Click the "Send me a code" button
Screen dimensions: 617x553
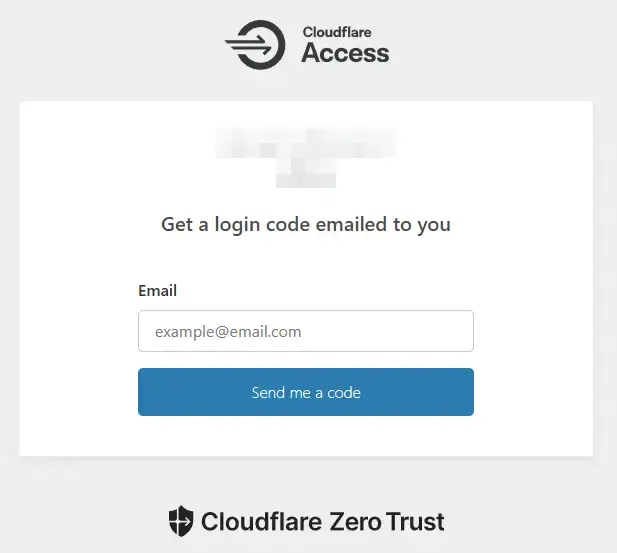click(x=306, y=392)
